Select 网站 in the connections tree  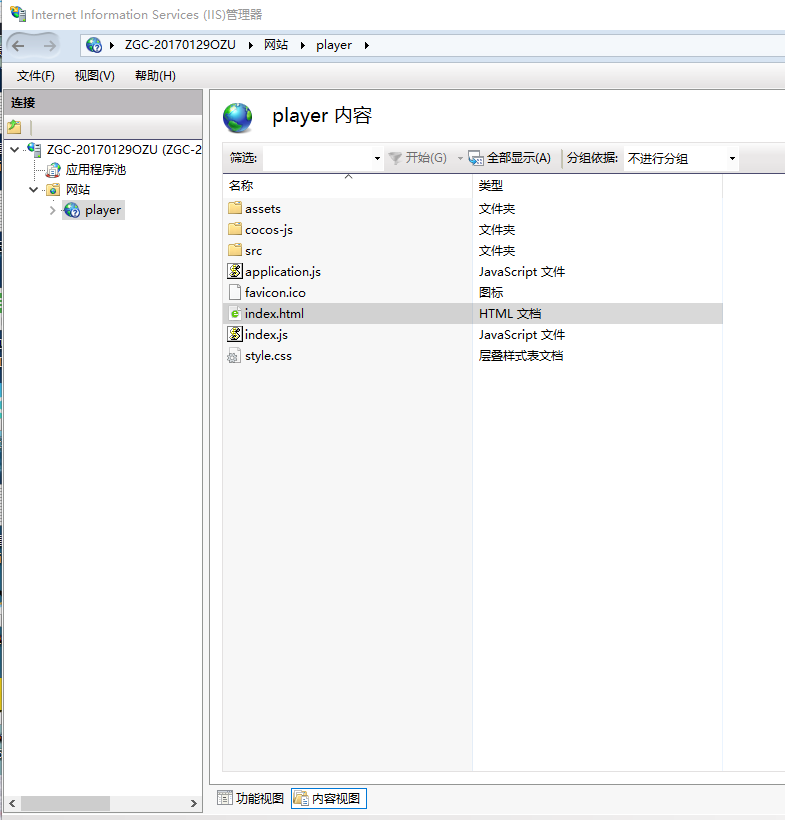78,190
